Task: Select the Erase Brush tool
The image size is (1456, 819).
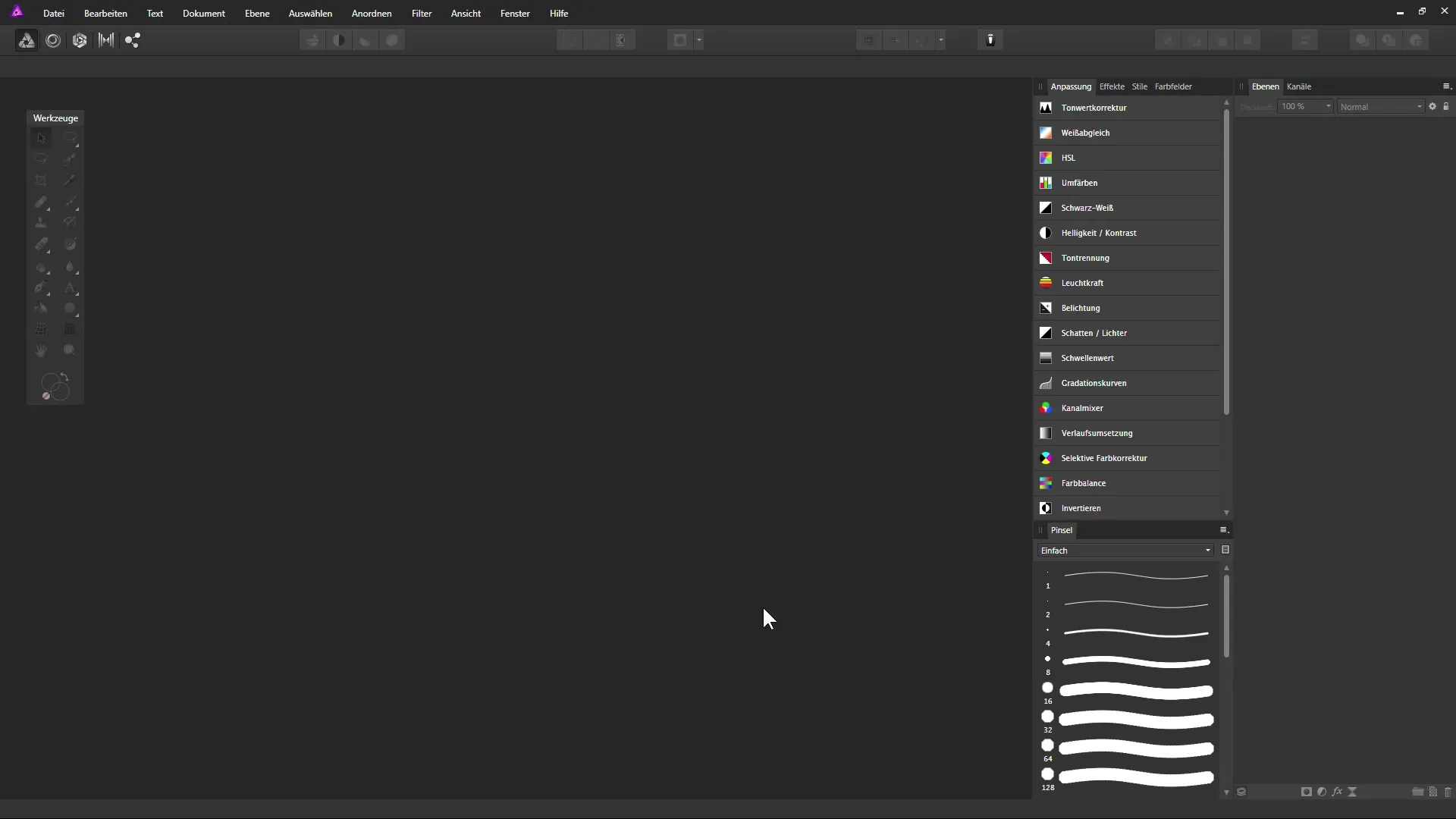Action: (41, 244)
